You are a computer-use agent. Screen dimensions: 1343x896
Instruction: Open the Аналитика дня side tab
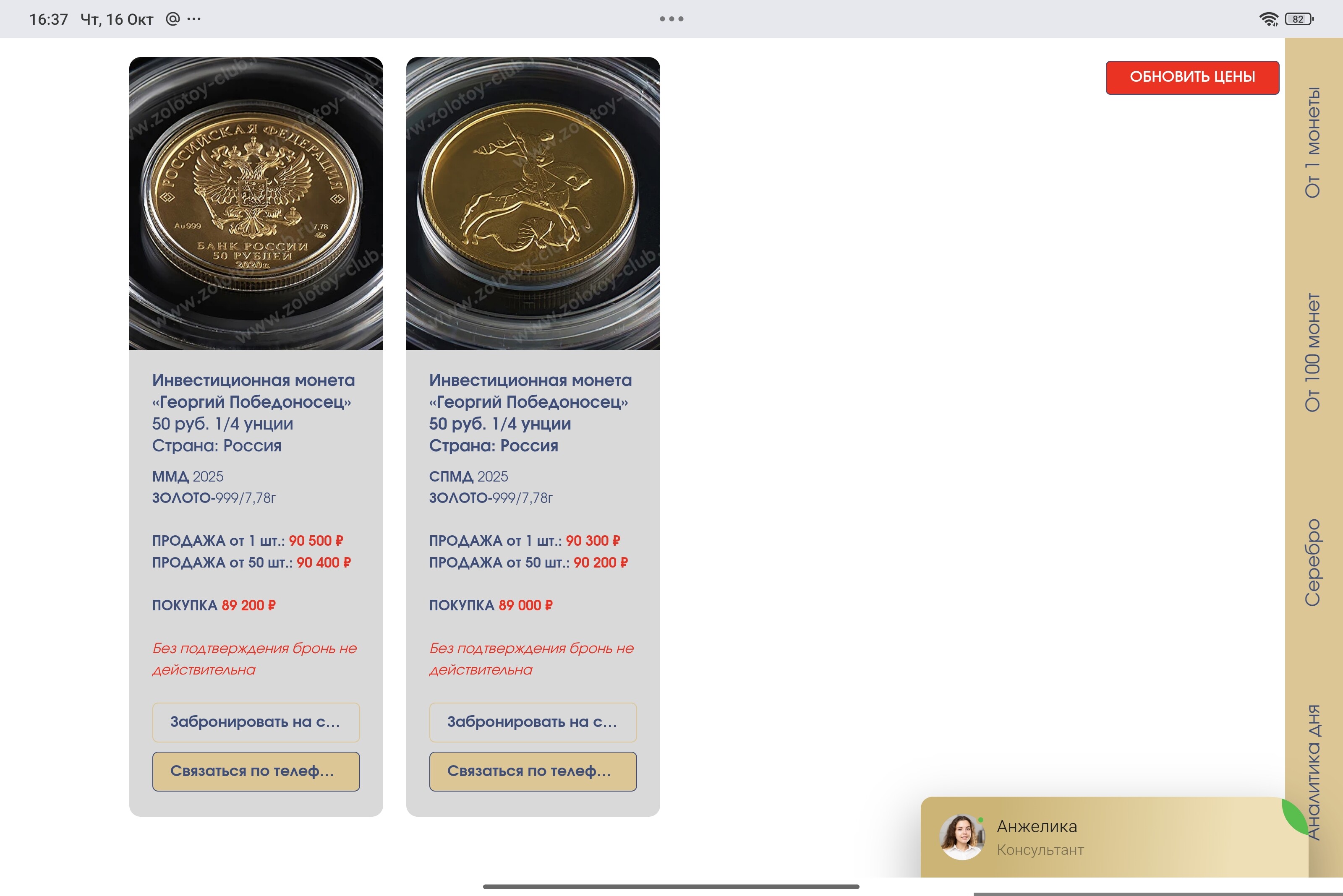(x=1315, y=772)
